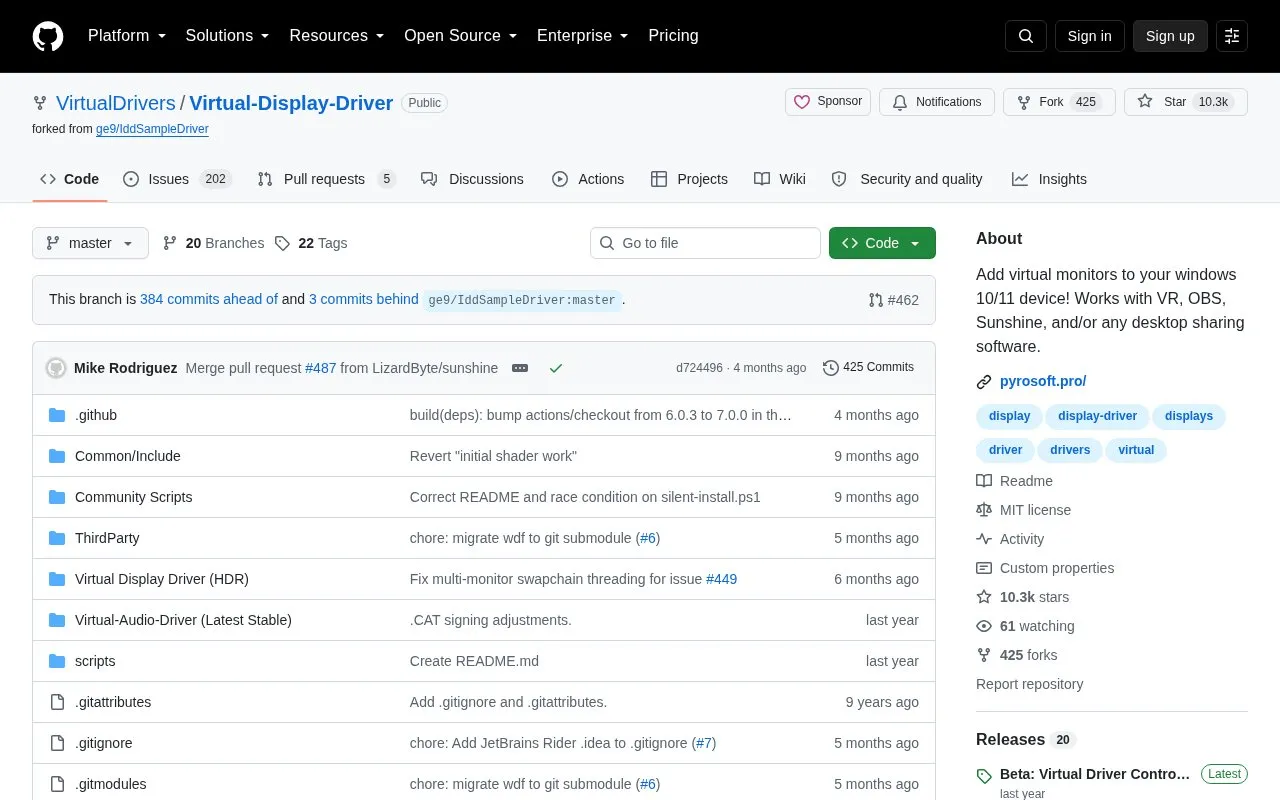This screenshot has width=1280, height=800.
Task: Open the Platform dropdown menu
Action: pos(127,36)
